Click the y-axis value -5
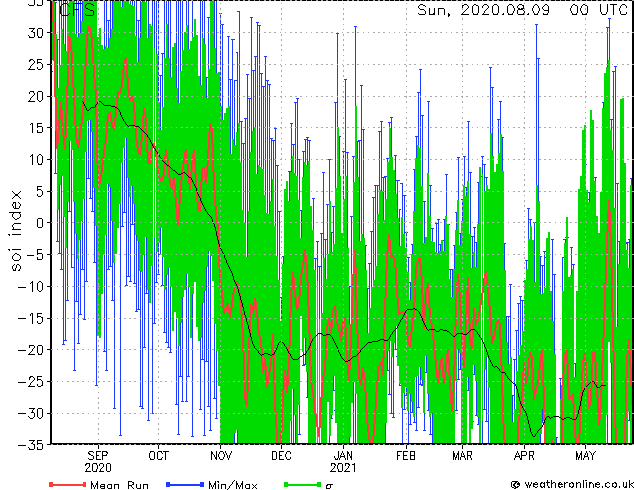 35,255
